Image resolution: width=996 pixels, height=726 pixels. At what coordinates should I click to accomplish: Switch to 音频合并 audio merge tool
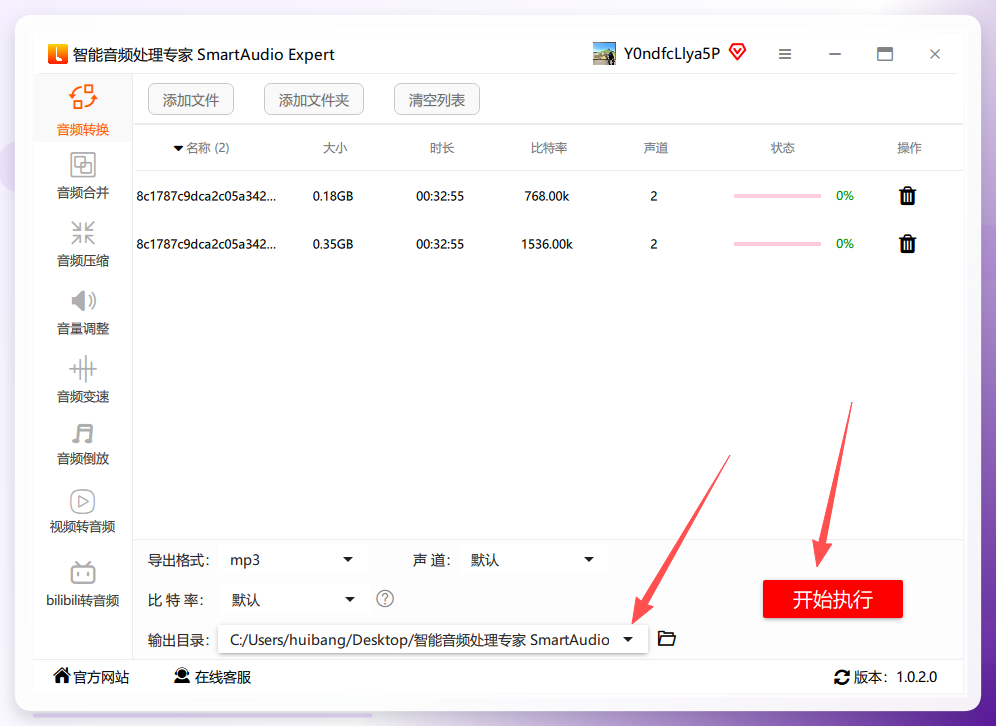83,176
